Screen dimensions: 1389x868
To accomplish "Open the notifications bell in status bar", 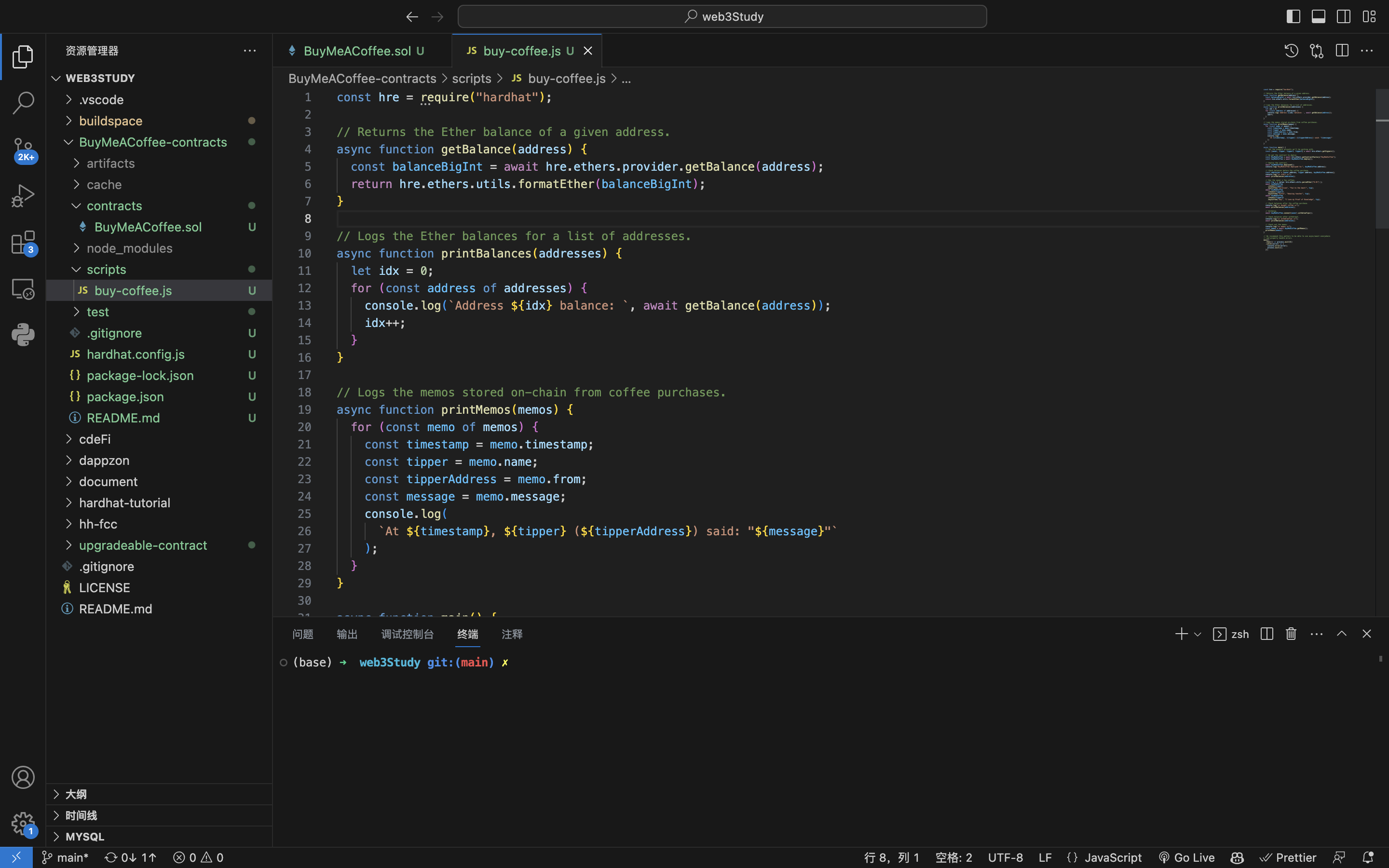I will coord(1368,858).
